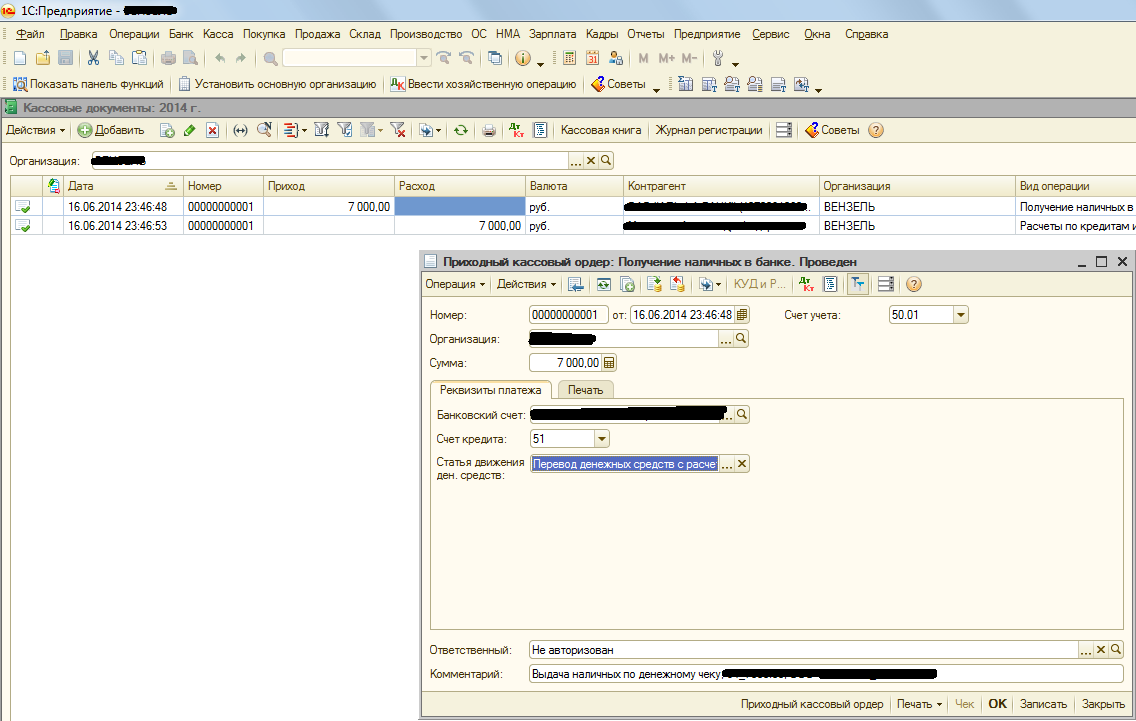The width and height of the screenshot is (1136, 721).
Task: Click into the Комментарий text field
Action: pyautogui.click(x=825, y=674)
